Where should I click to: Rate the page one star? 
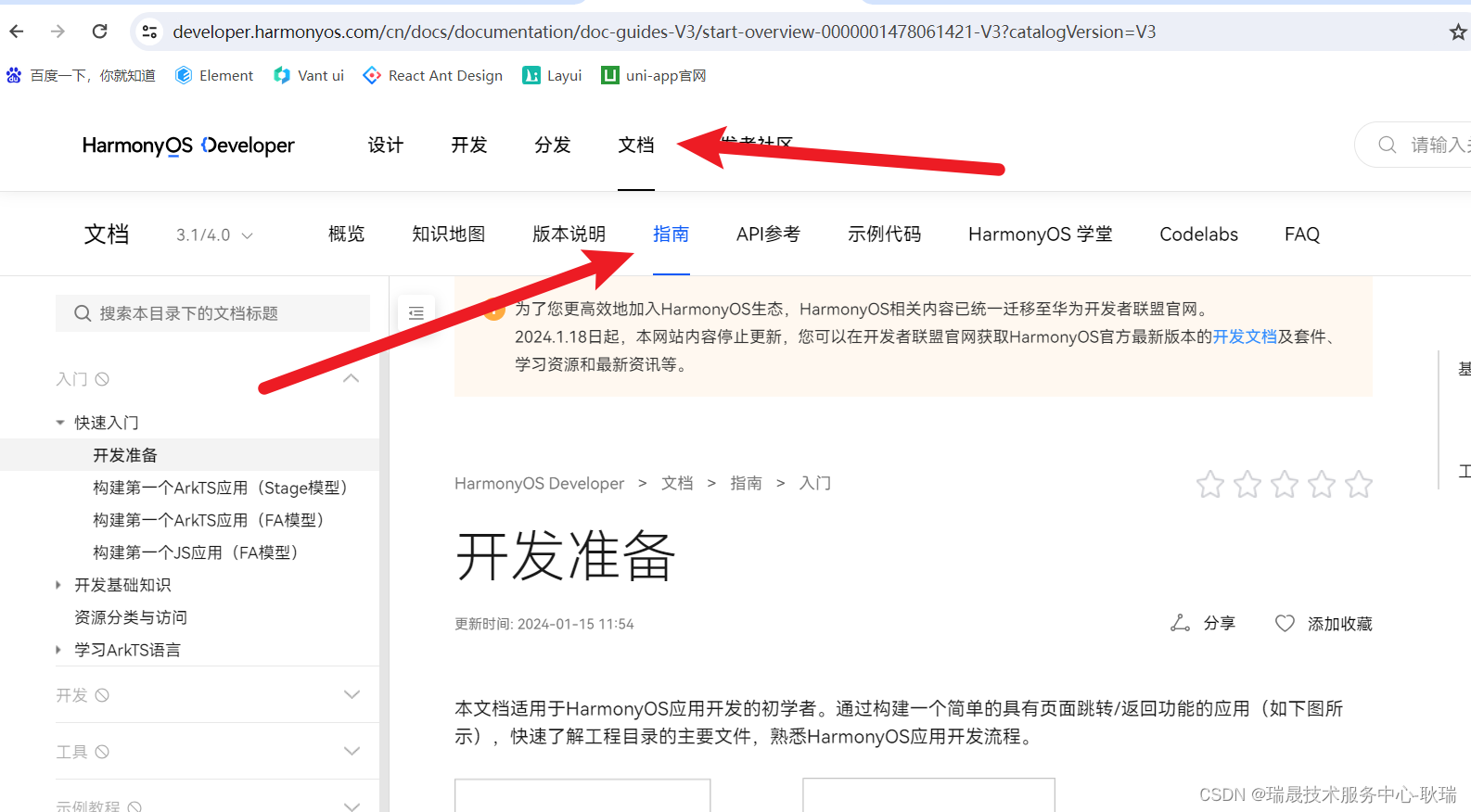[1210, 484]
